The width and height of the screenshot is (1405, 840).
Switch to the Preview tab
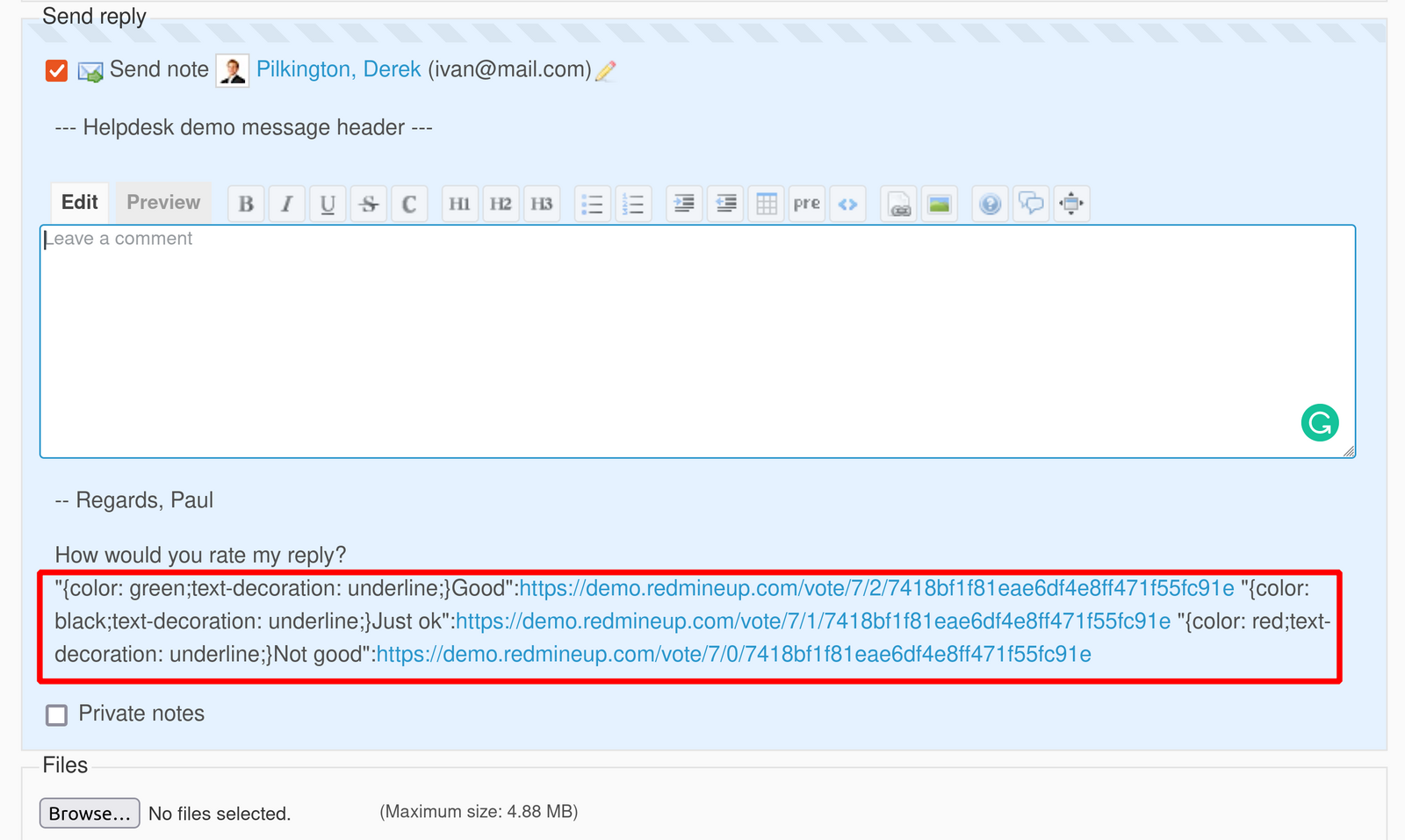pos(162,202)
